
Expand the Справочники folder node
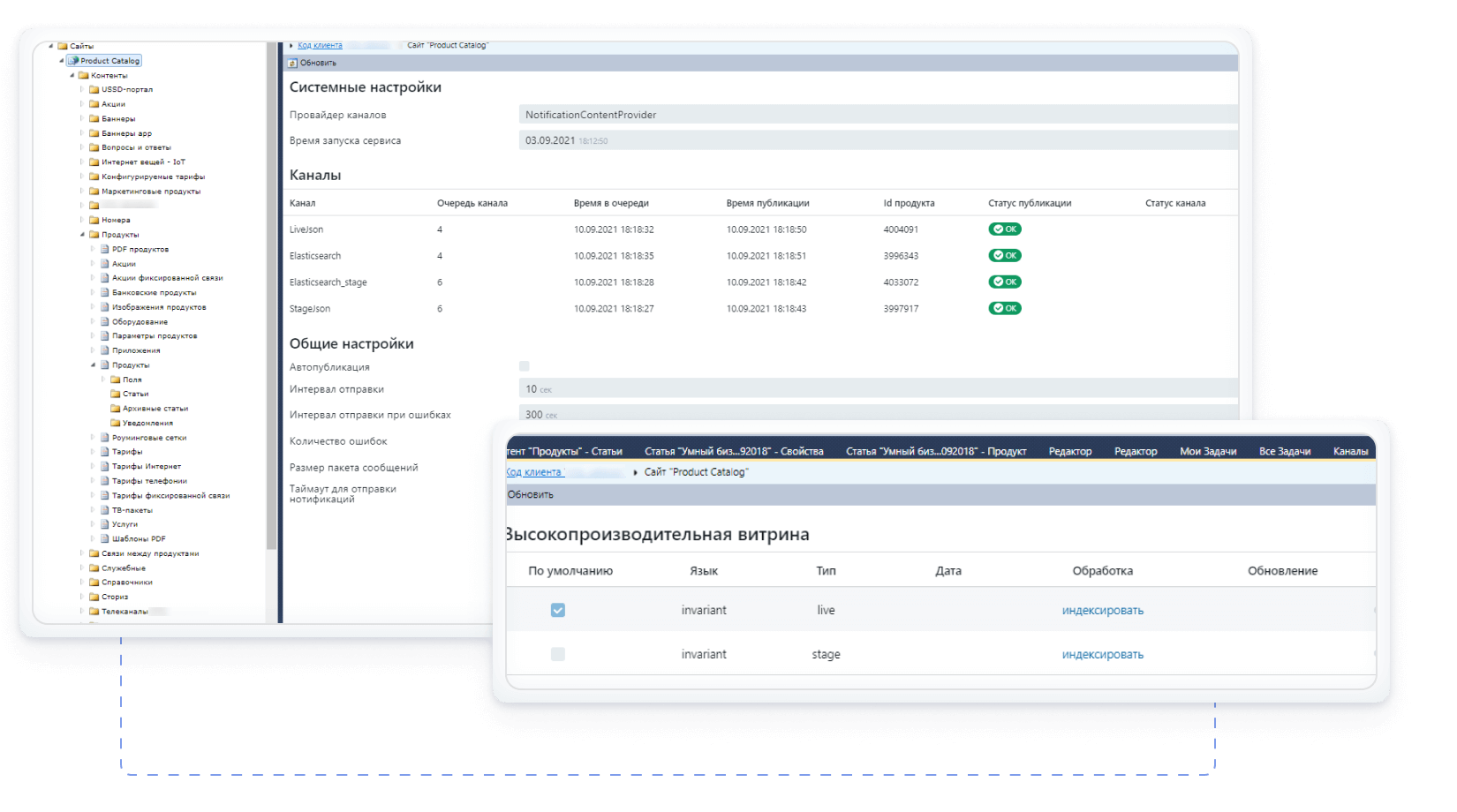[82, 582]
